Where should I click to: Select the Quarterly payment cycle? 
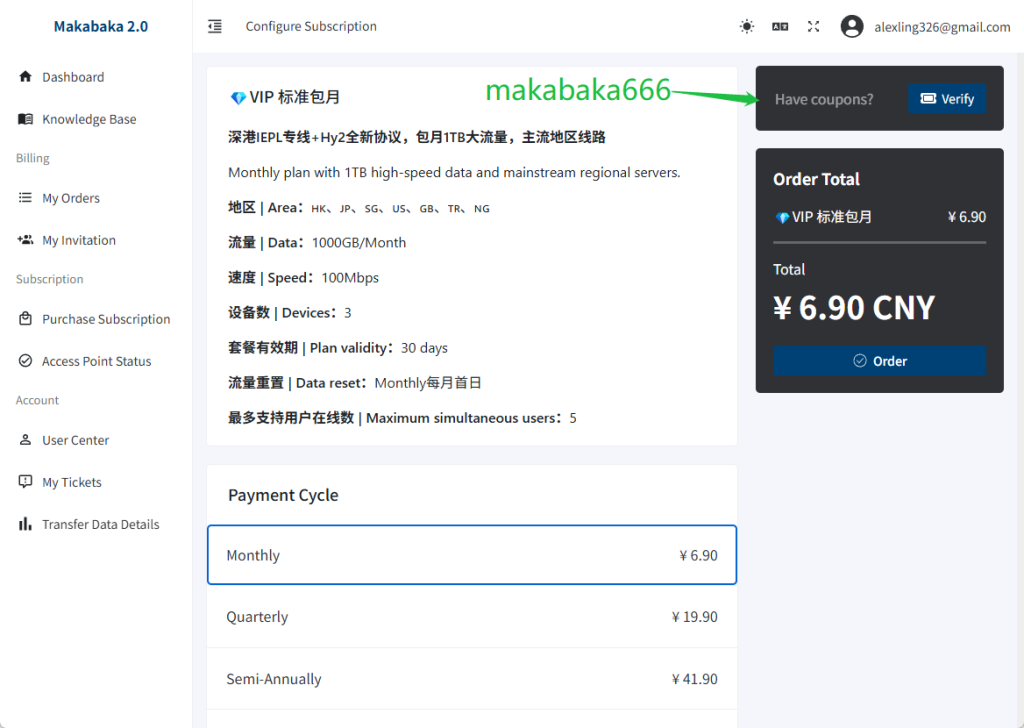click(472, 617)
